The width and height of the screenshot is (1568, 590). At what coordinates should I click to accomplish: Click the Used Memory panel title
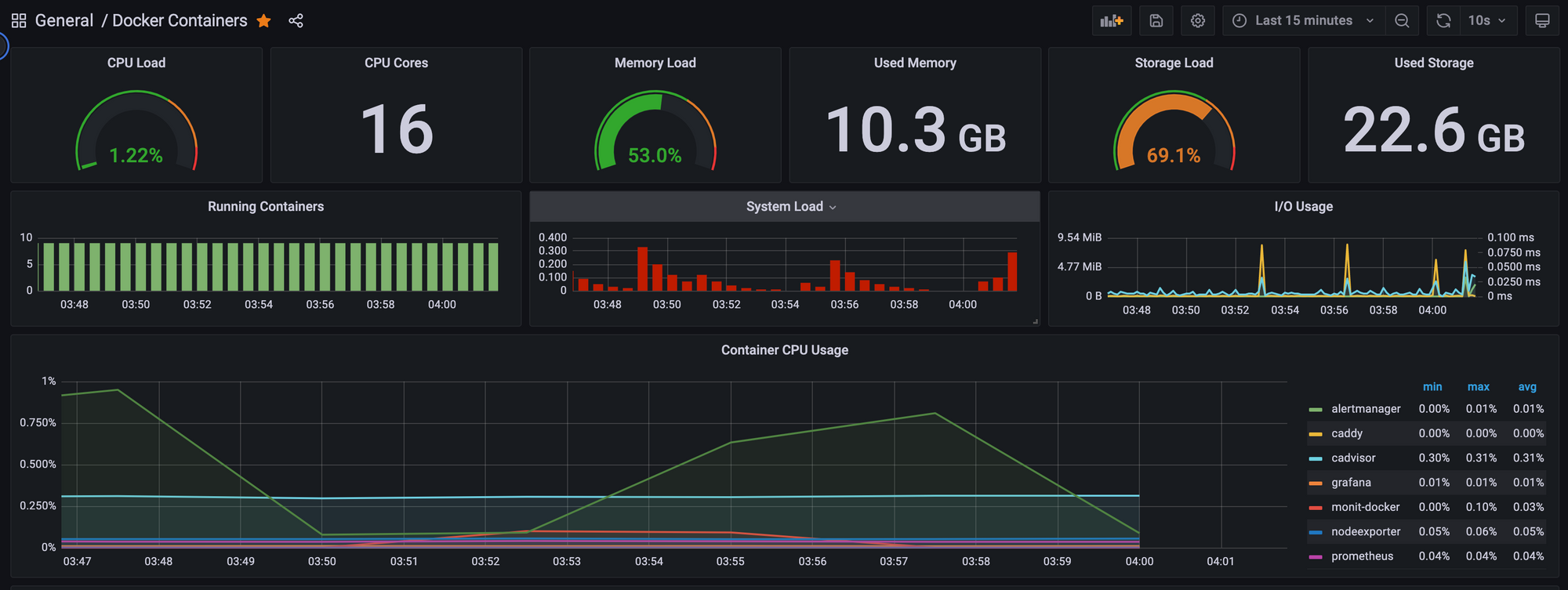[915, 63]
